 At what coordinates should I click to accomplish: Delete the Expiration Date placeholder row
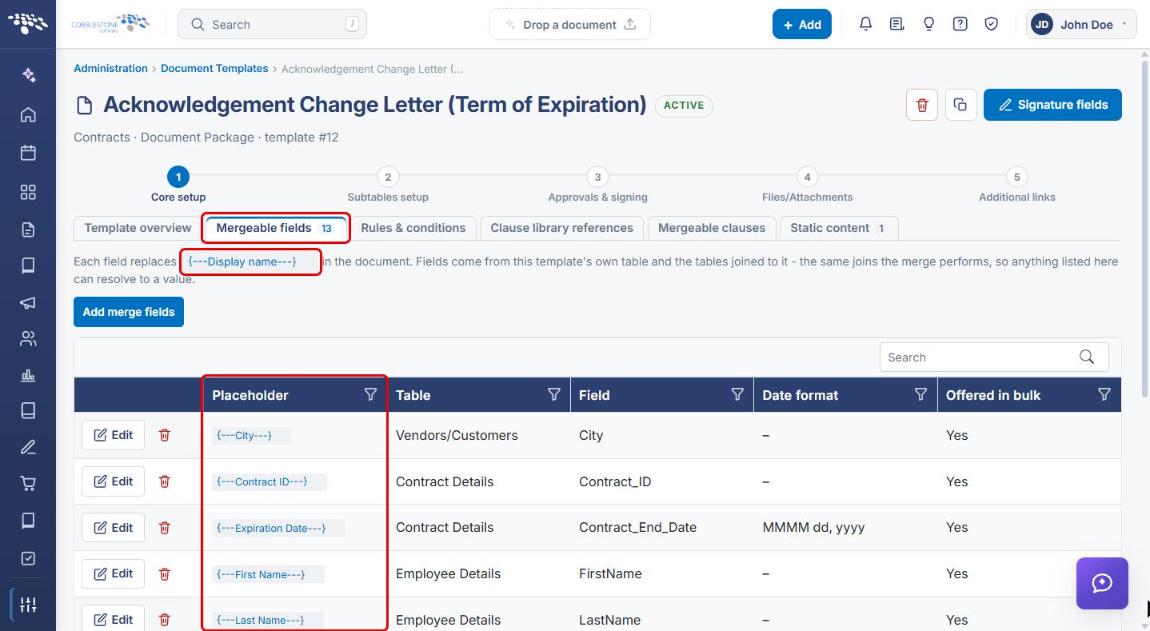pos(164,528)
